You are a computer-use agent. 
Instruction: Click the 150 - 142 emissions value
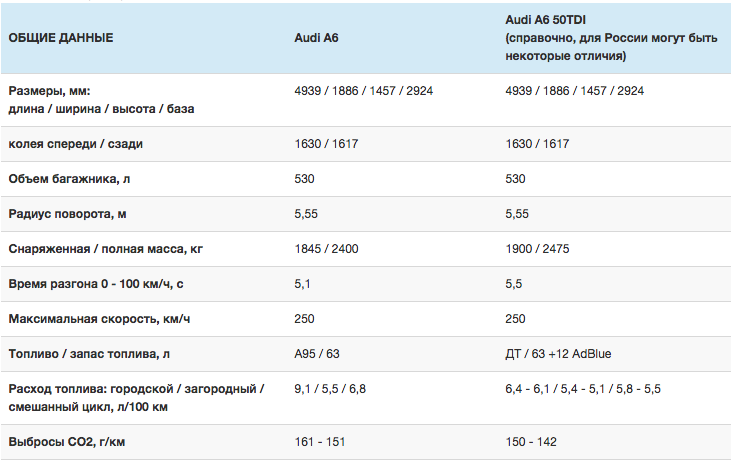tap(531, 442)
